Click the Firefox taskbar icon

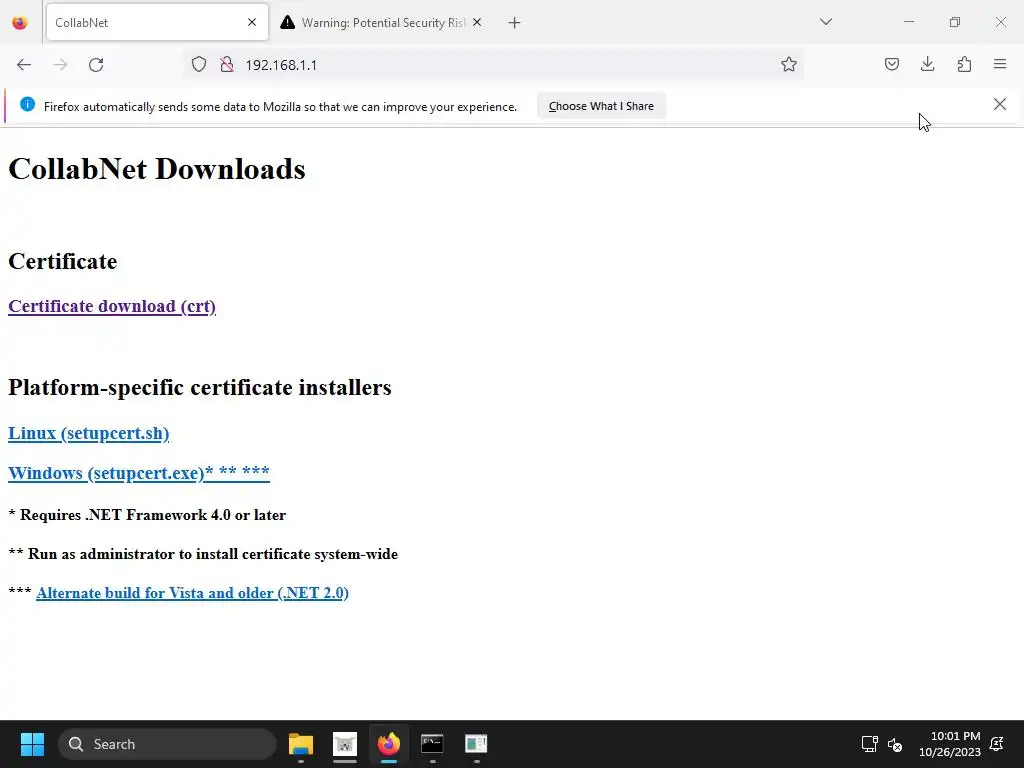click(x=389, y=744)
